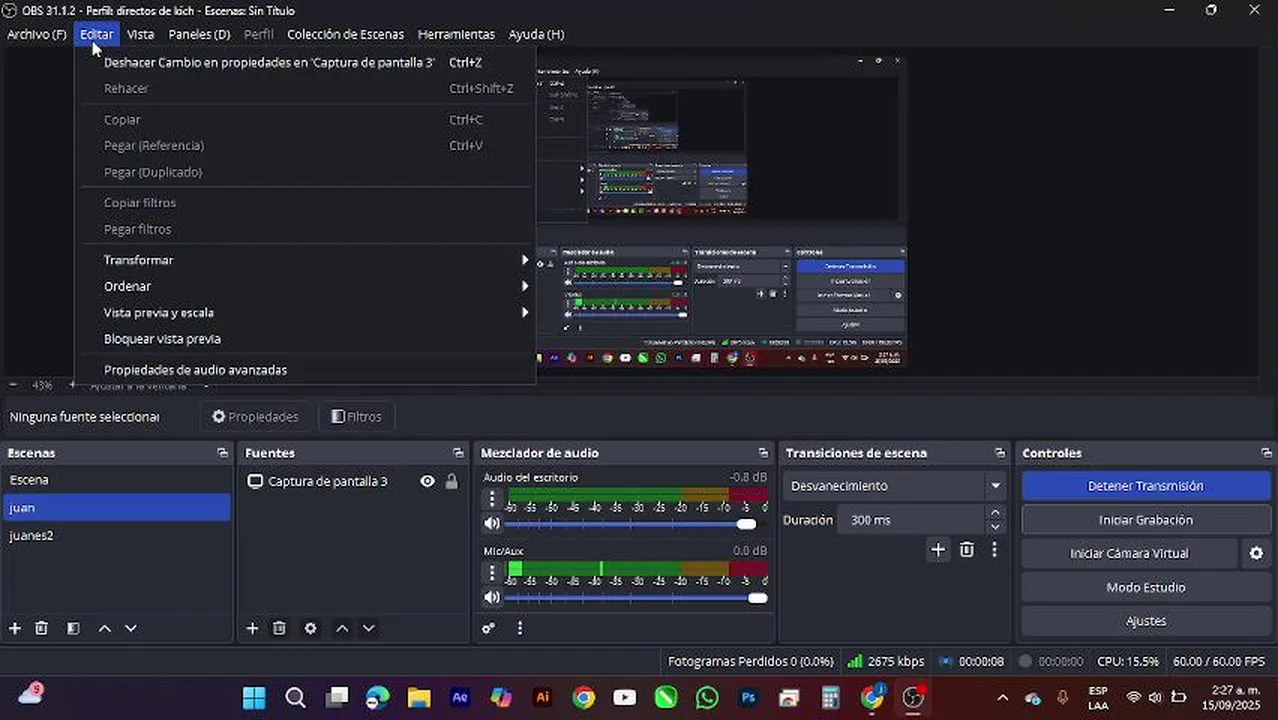Open Desvanecimiento transition dropdown

[x=894, y=486]
